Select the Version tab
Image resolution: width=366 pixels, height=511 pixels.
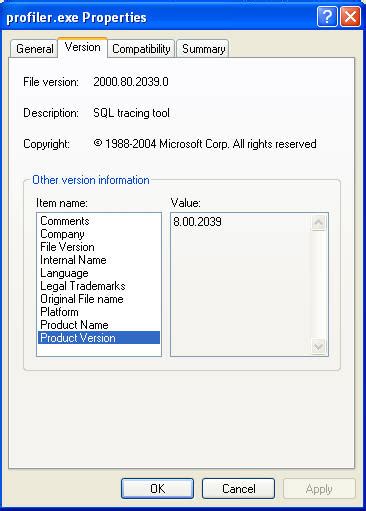pyautogui.click(x=82, y=47)
